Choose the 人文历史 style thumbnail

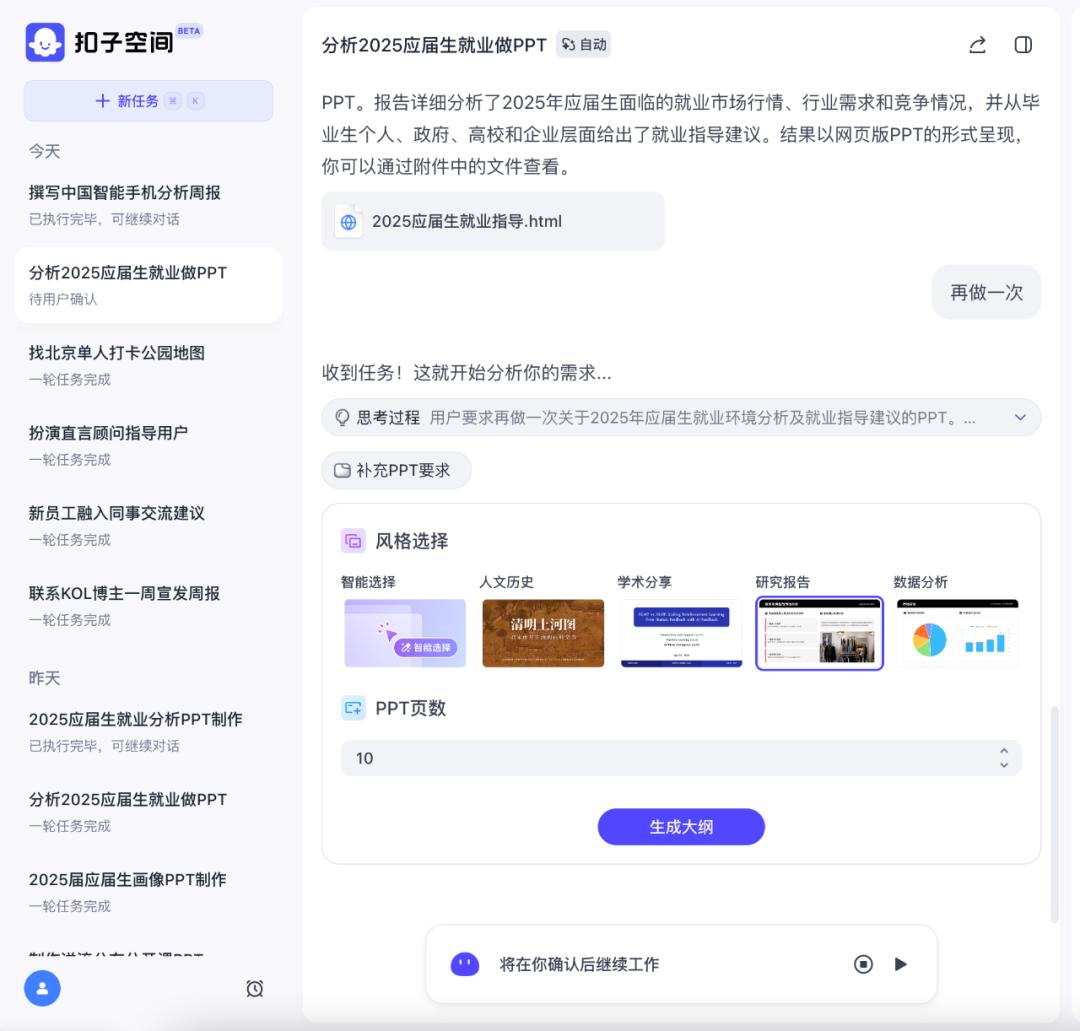(543, 633)
